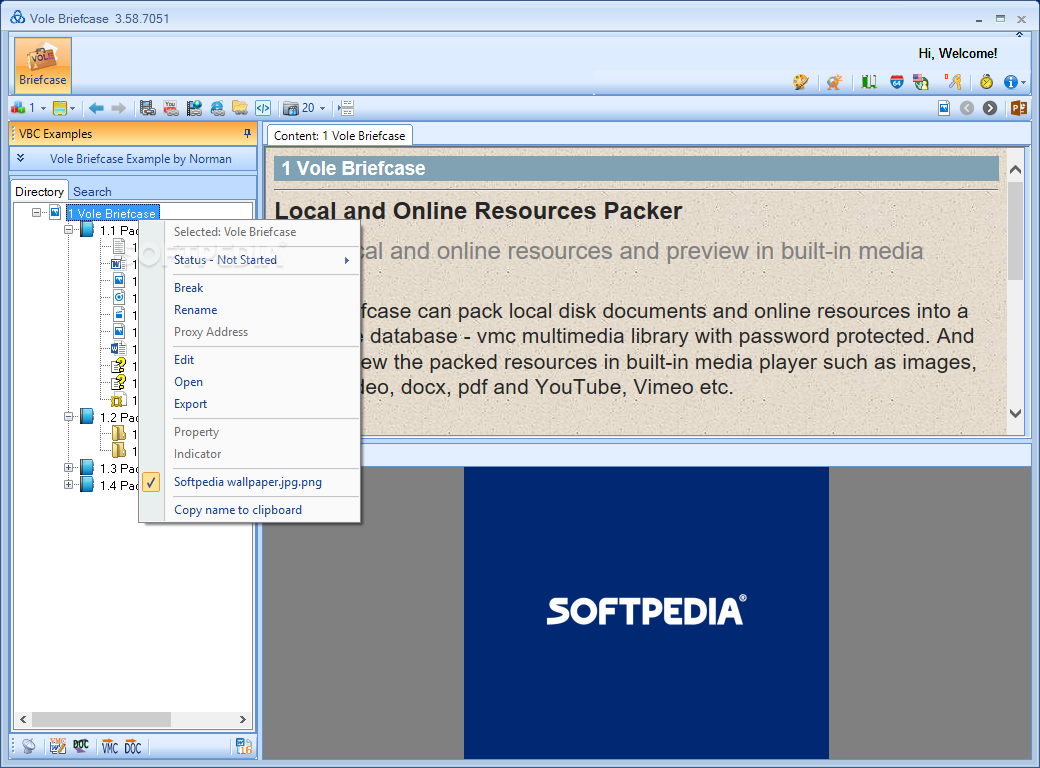
Task: Toggle Softpedia wallpaper.jpg.png checked item
Action: pos(251,482)
